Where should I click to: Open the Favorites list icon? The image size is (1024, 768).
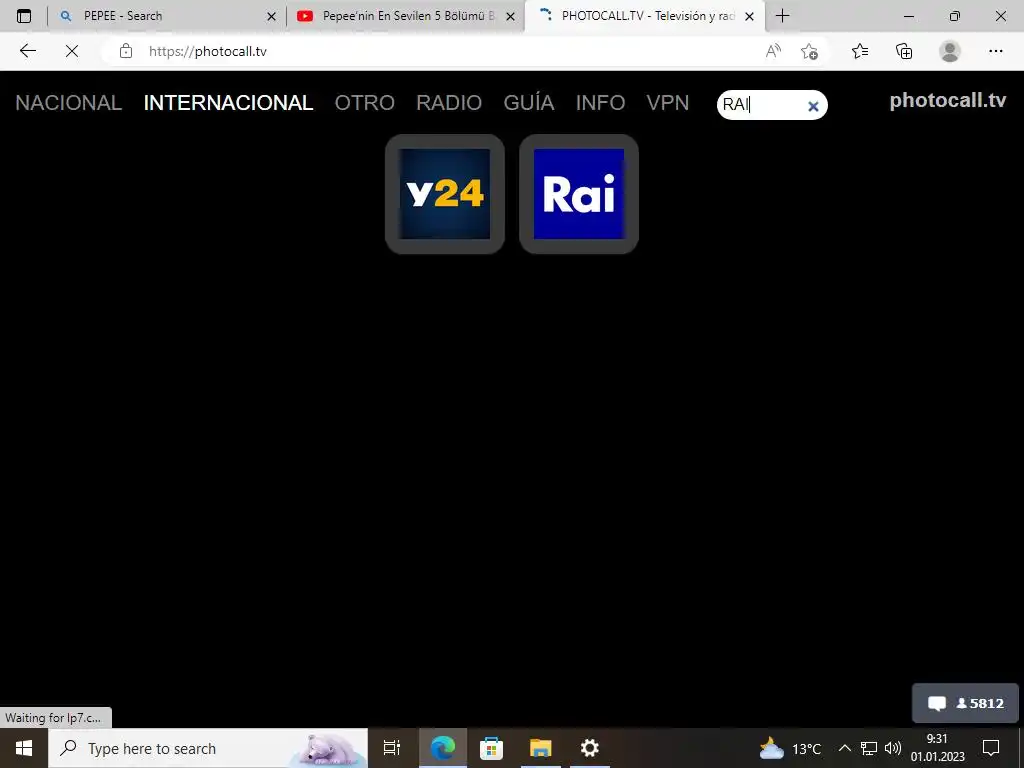click(x=860, y=51)
